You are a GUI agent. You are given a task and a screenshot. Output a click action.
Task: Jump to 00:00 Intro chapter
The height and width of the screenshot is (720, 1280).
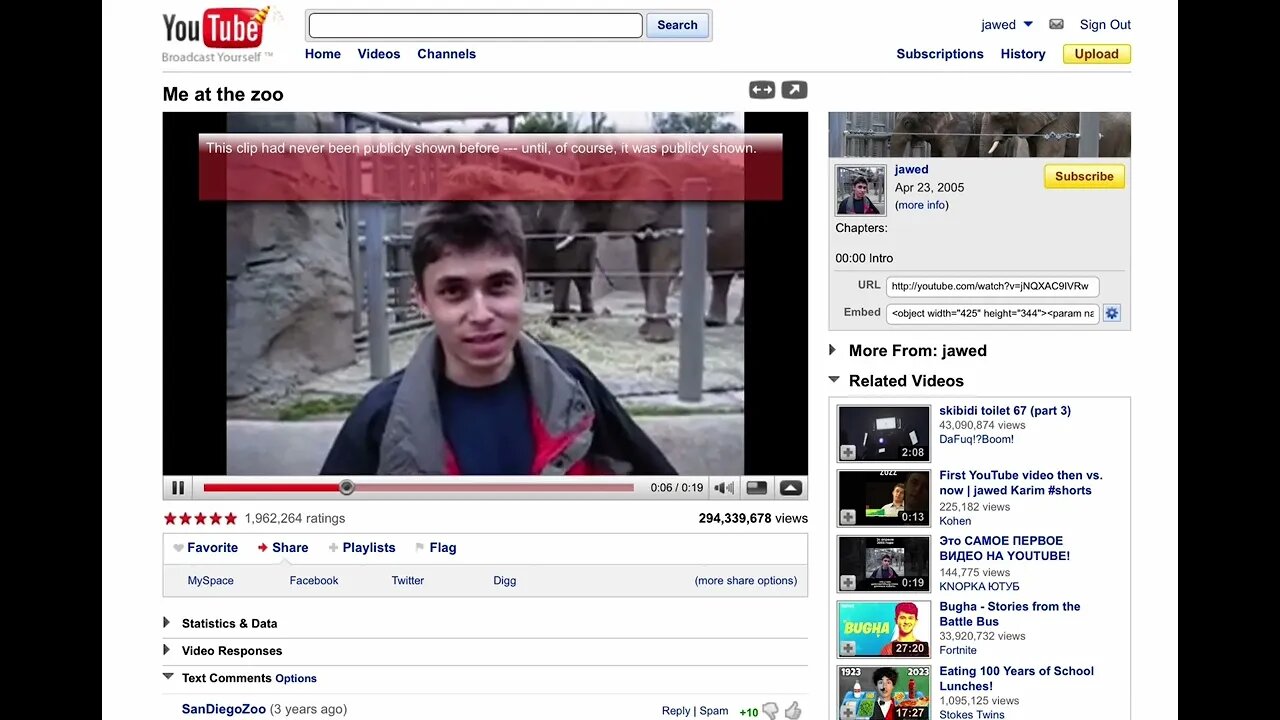click(865, 258)
